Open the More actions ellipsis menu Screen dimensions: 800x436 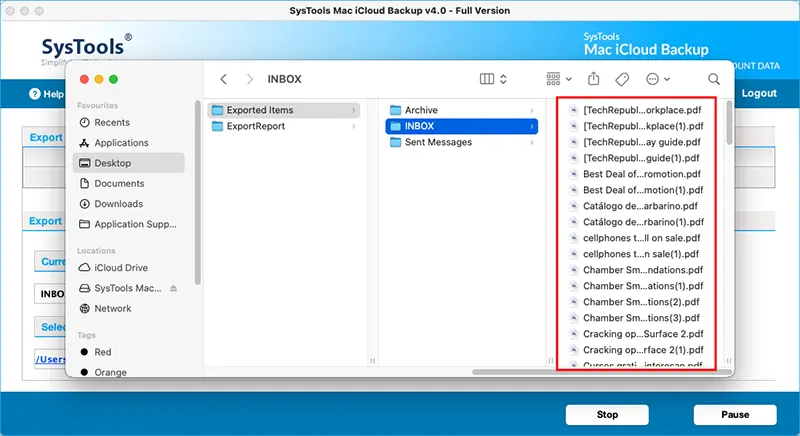pos(658,79)
